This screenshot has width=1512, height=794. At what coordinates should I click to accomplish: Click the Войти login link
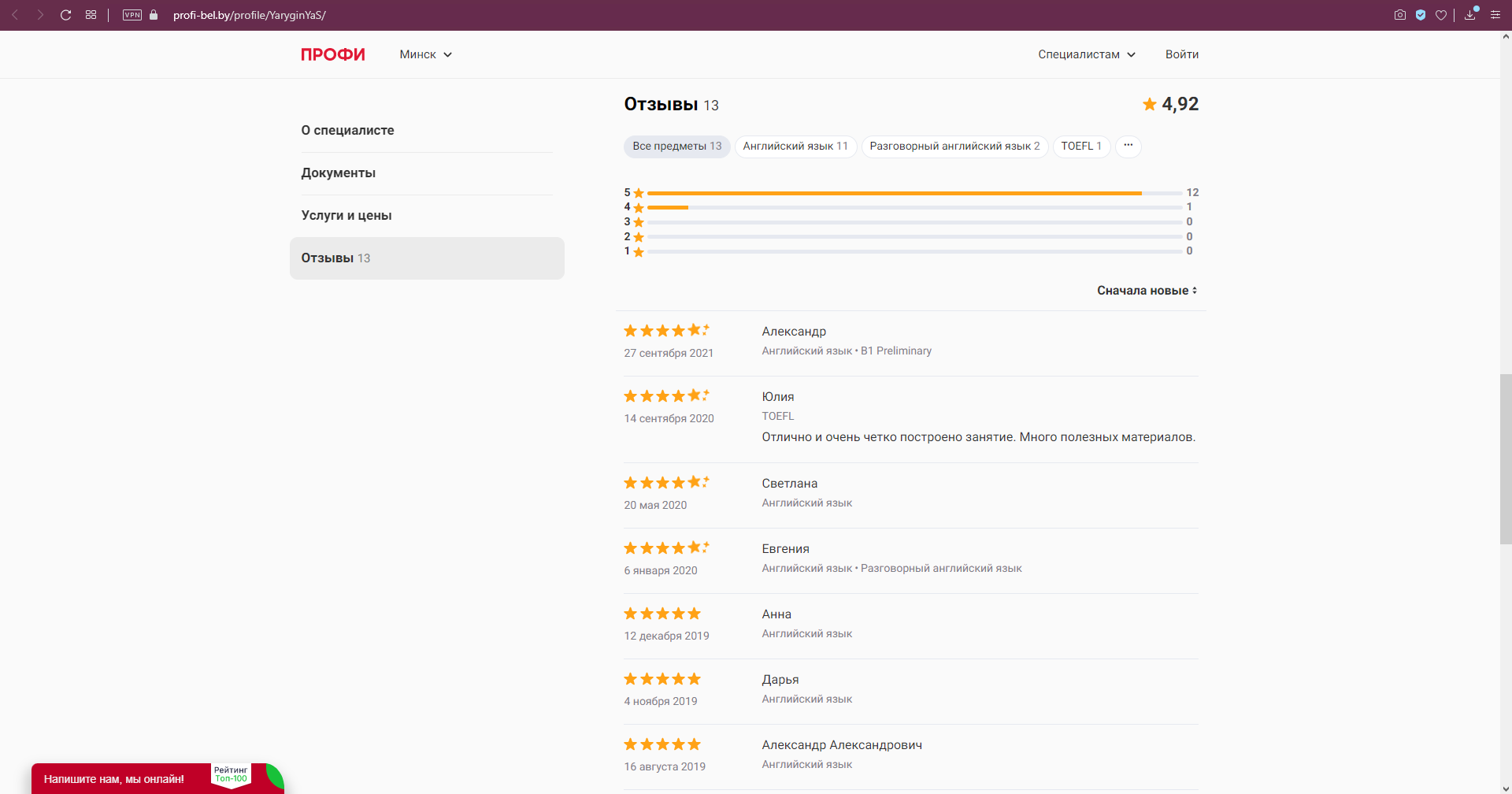pyautogui.click(x=1182, y=54)
